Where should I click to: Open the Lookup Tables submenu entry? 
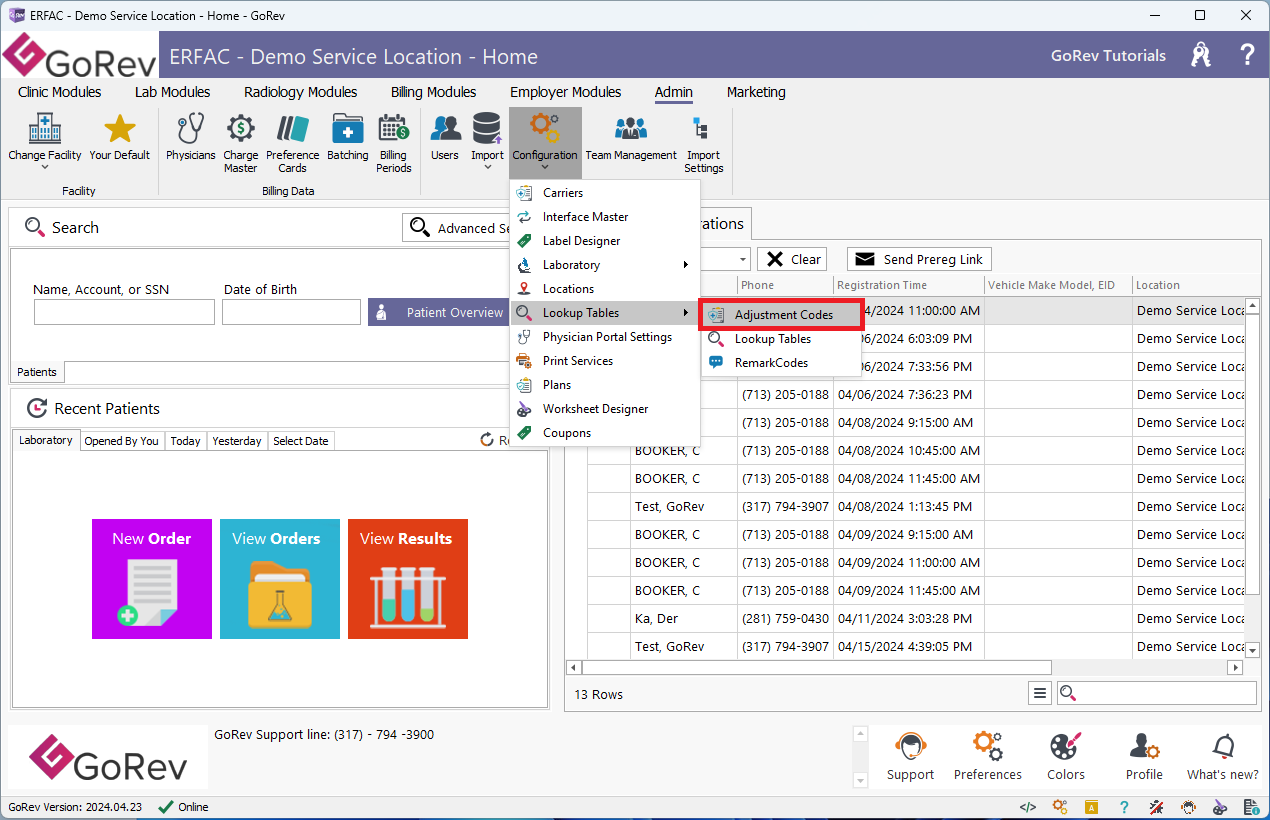point(604,313)
